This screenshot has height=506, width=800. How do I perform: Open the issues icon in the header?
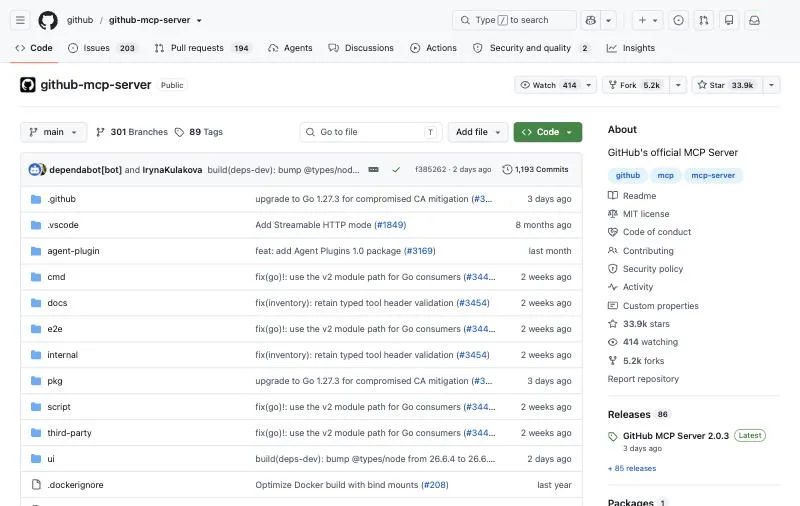(x=678, y=20)
